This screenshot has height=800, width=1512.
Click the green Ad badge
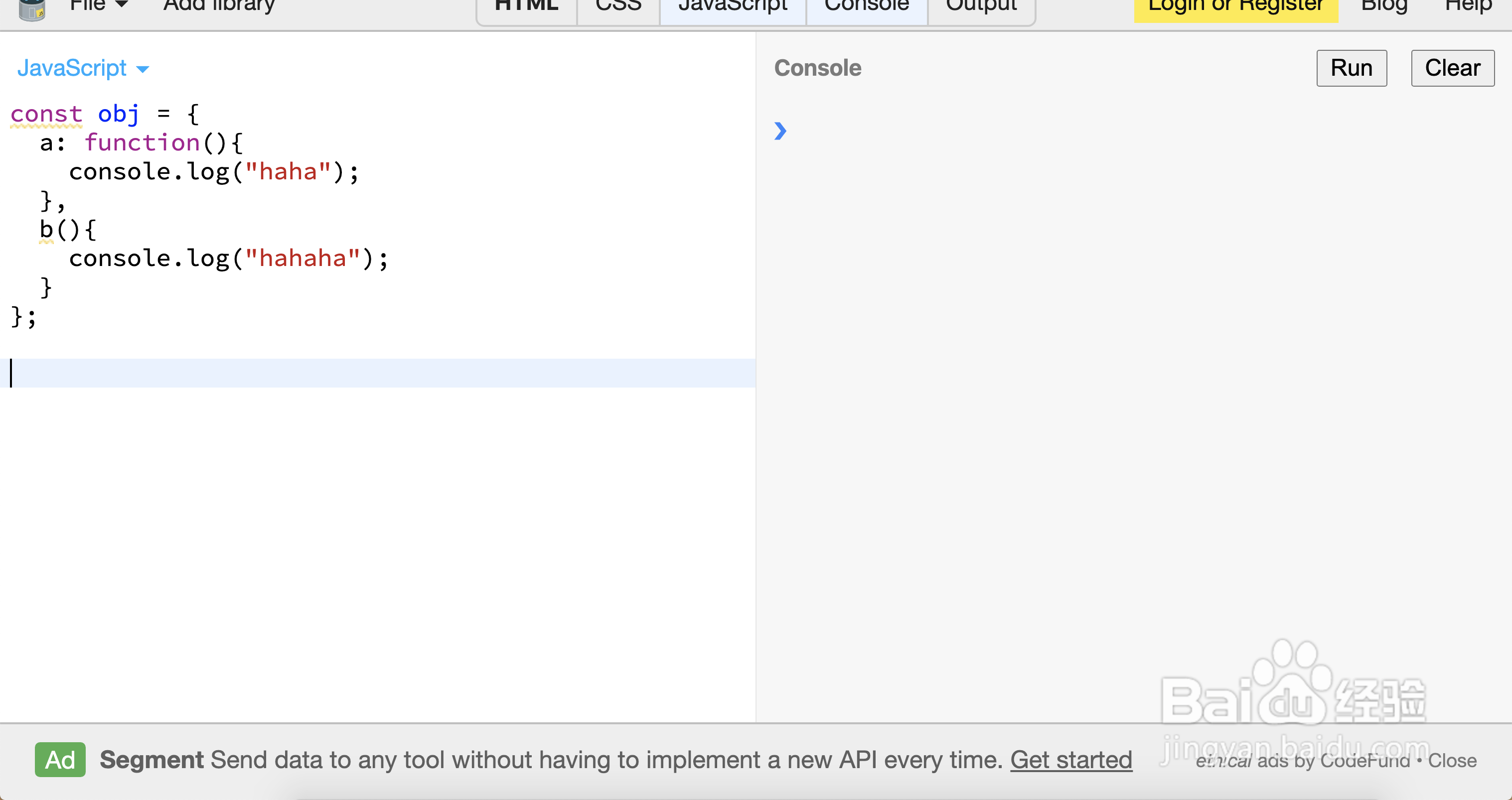click(x=60, y=760)
